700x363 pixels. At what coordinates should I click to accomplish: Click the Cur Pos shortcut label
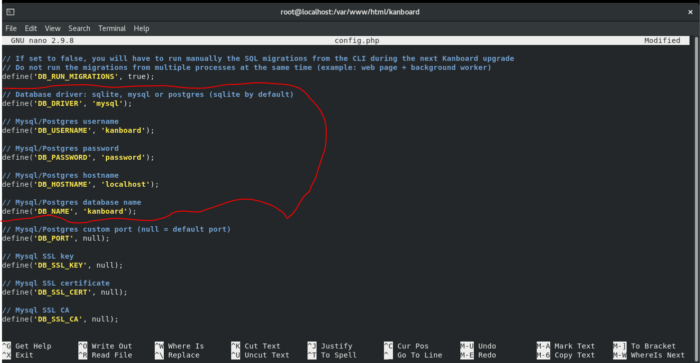412,346
